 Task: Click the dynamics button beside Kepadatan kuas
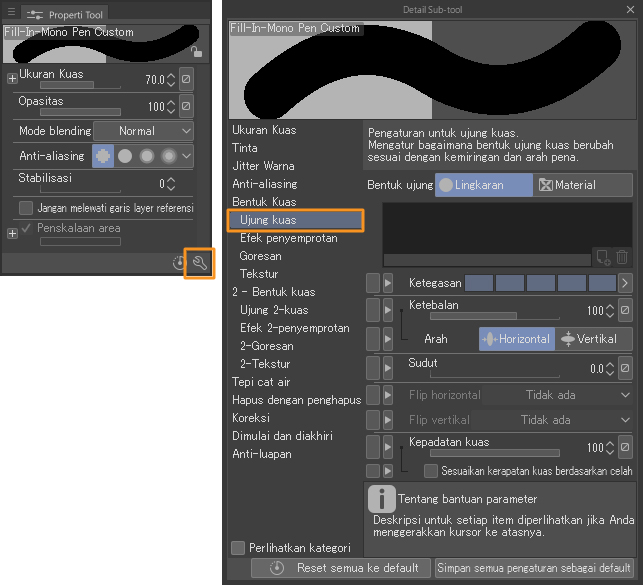(x=624, y=448)
